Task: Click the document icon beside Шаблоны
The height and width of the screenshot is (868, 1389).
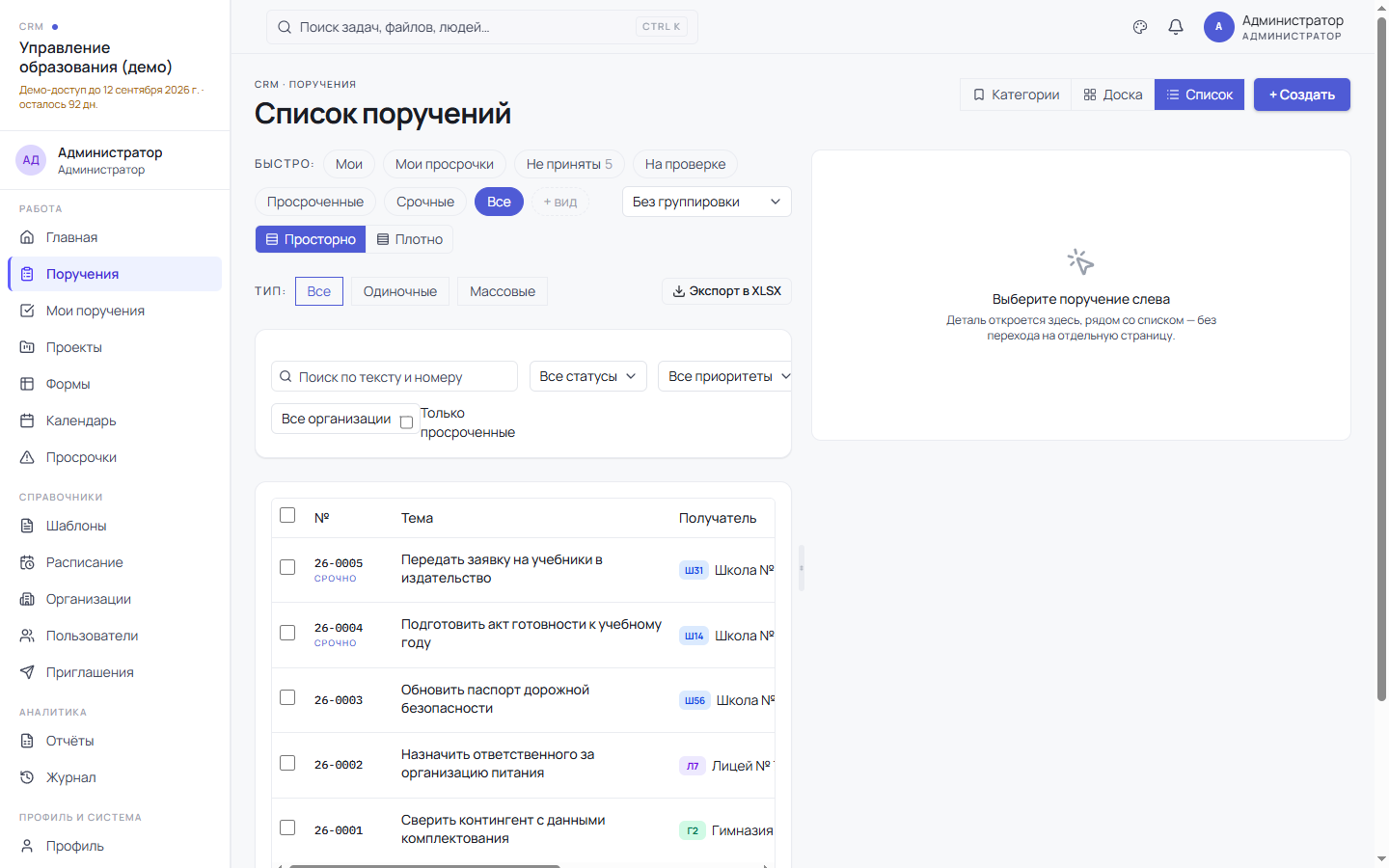Action: coord(27,526)
